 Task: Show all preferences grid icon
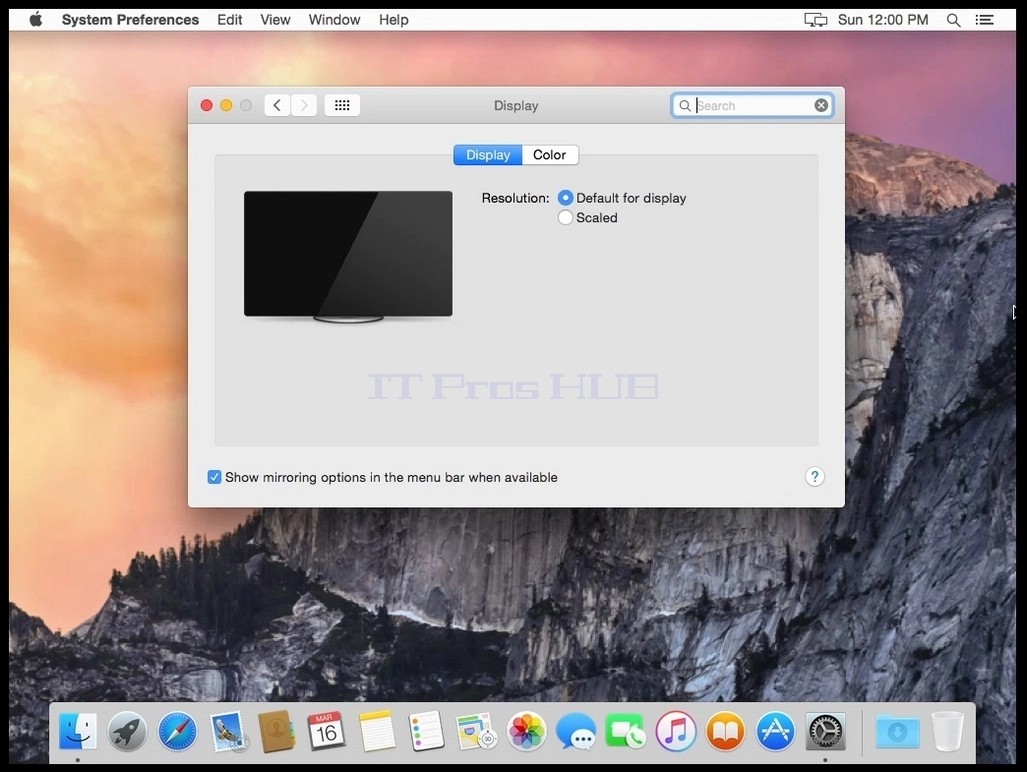342,105
